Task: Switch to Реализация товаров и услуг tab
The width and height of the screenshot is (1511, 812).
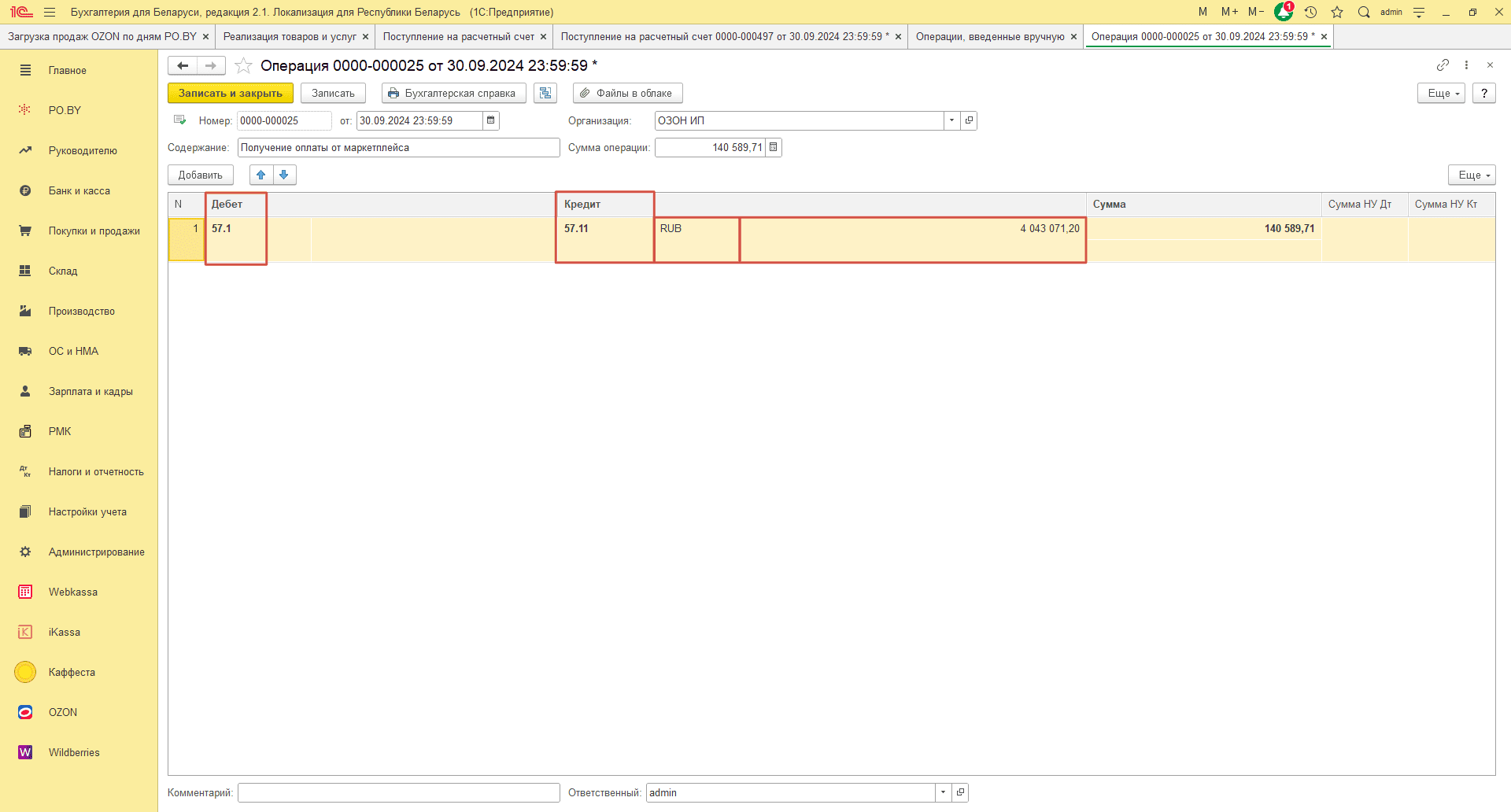Action: coord(290,36)
